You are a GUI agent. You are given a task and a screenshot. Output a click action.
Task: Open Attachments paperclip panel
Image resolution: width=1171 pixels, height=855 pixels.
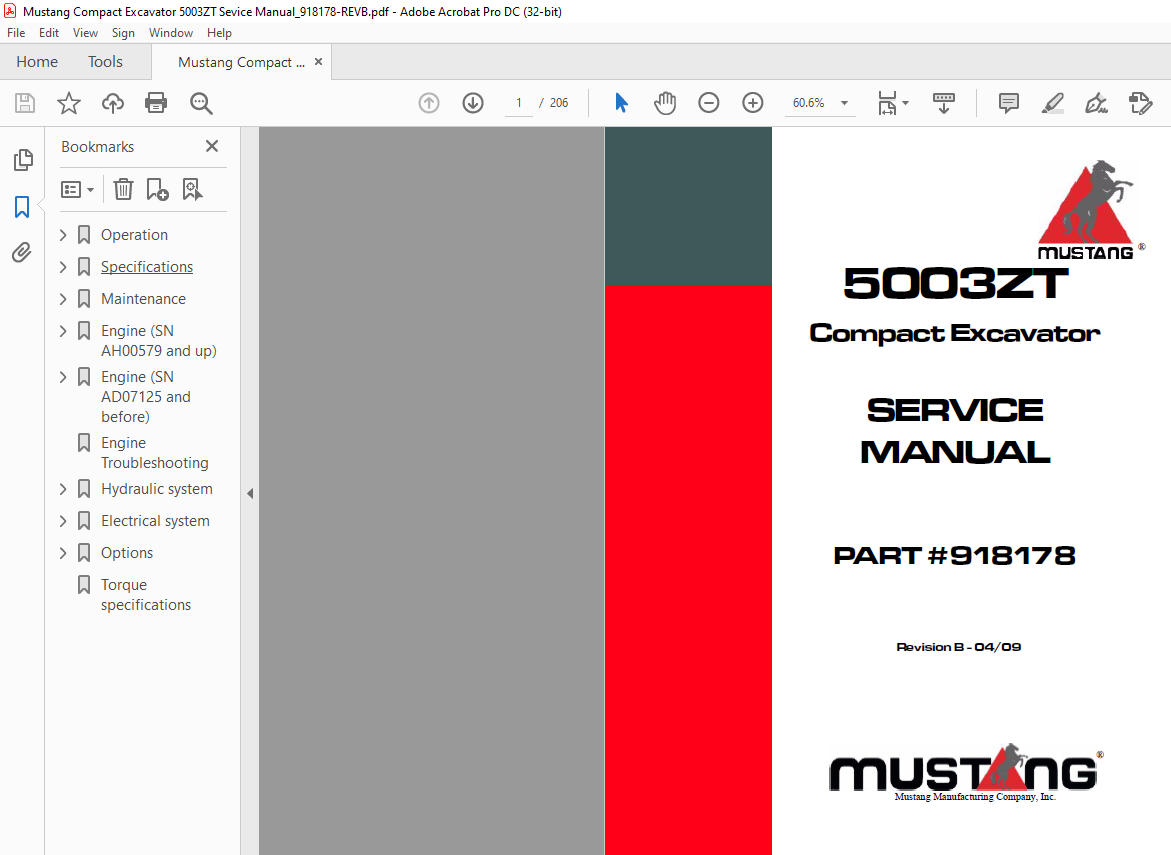(x=22, y=252)
